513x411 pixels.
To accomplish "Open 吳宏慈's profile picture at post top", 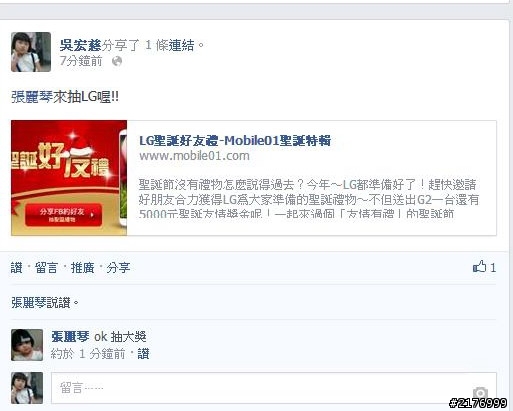I will 31,52.
